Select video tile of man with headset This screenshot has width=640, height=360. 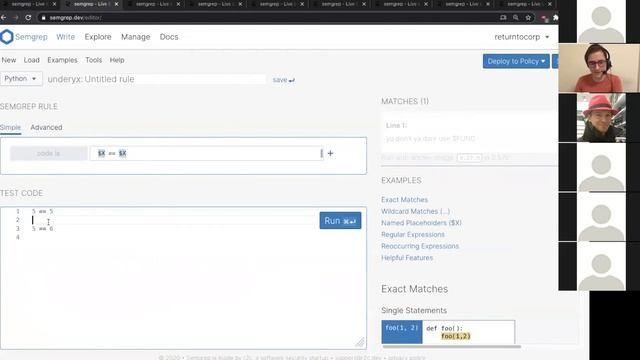(x=599, y=68)
